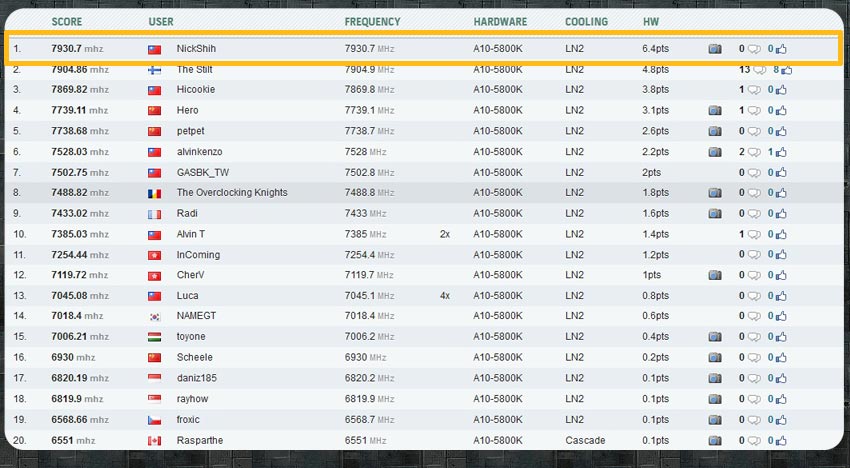Sort by the SCORE column header
The width and height of the screenshot is (850, 468).
tap(68, 21)
